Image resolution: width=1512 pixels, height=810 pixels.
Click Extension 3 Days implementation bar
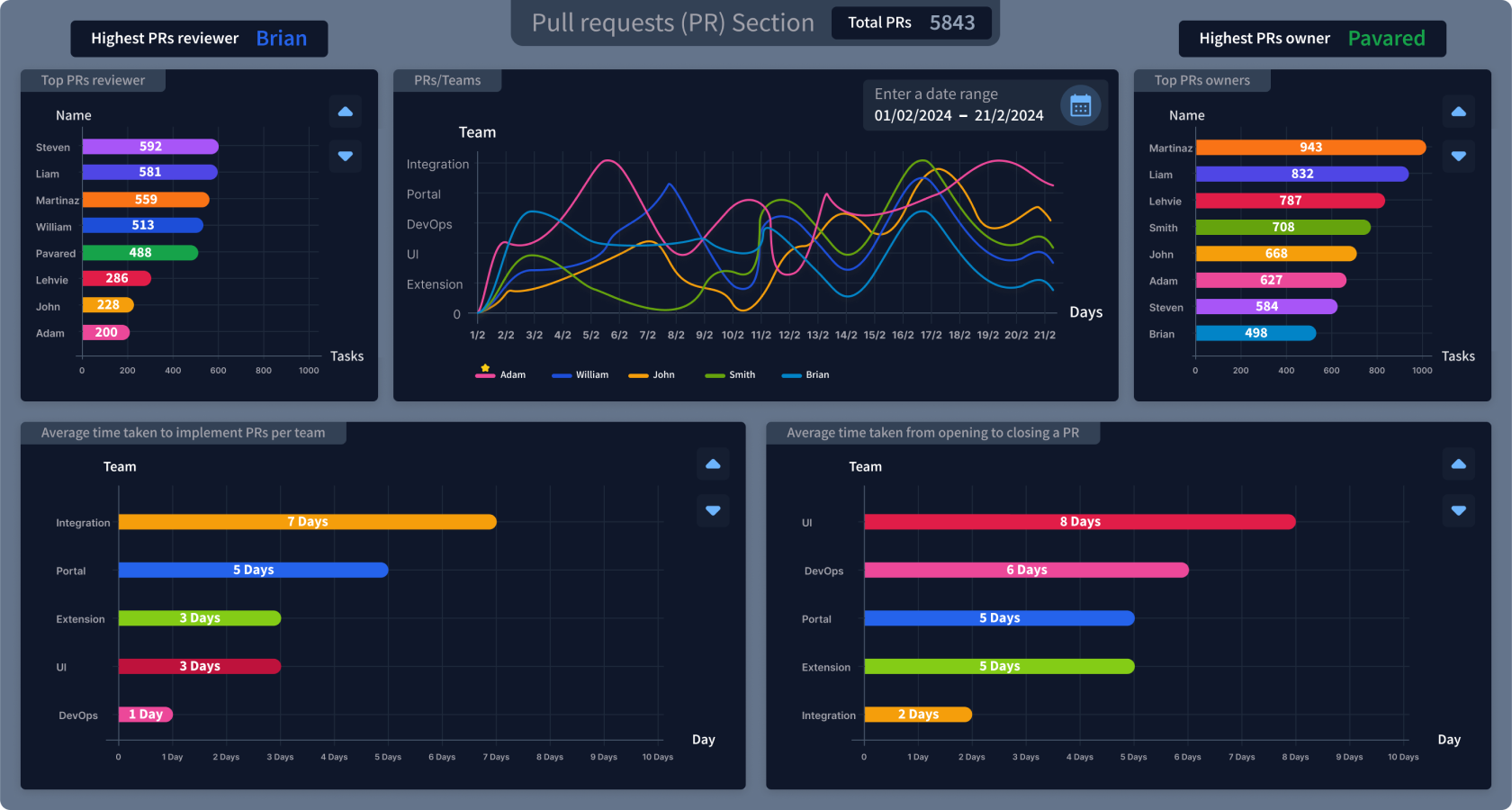(x=200, y=618)
